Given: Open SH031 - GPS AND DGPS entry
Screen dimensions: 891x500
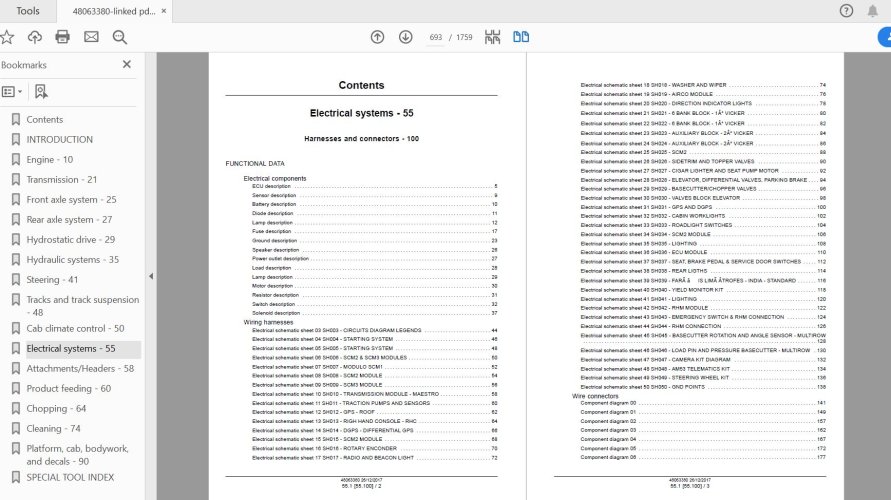Looking at the screenshot, I should tap(703, 207).
